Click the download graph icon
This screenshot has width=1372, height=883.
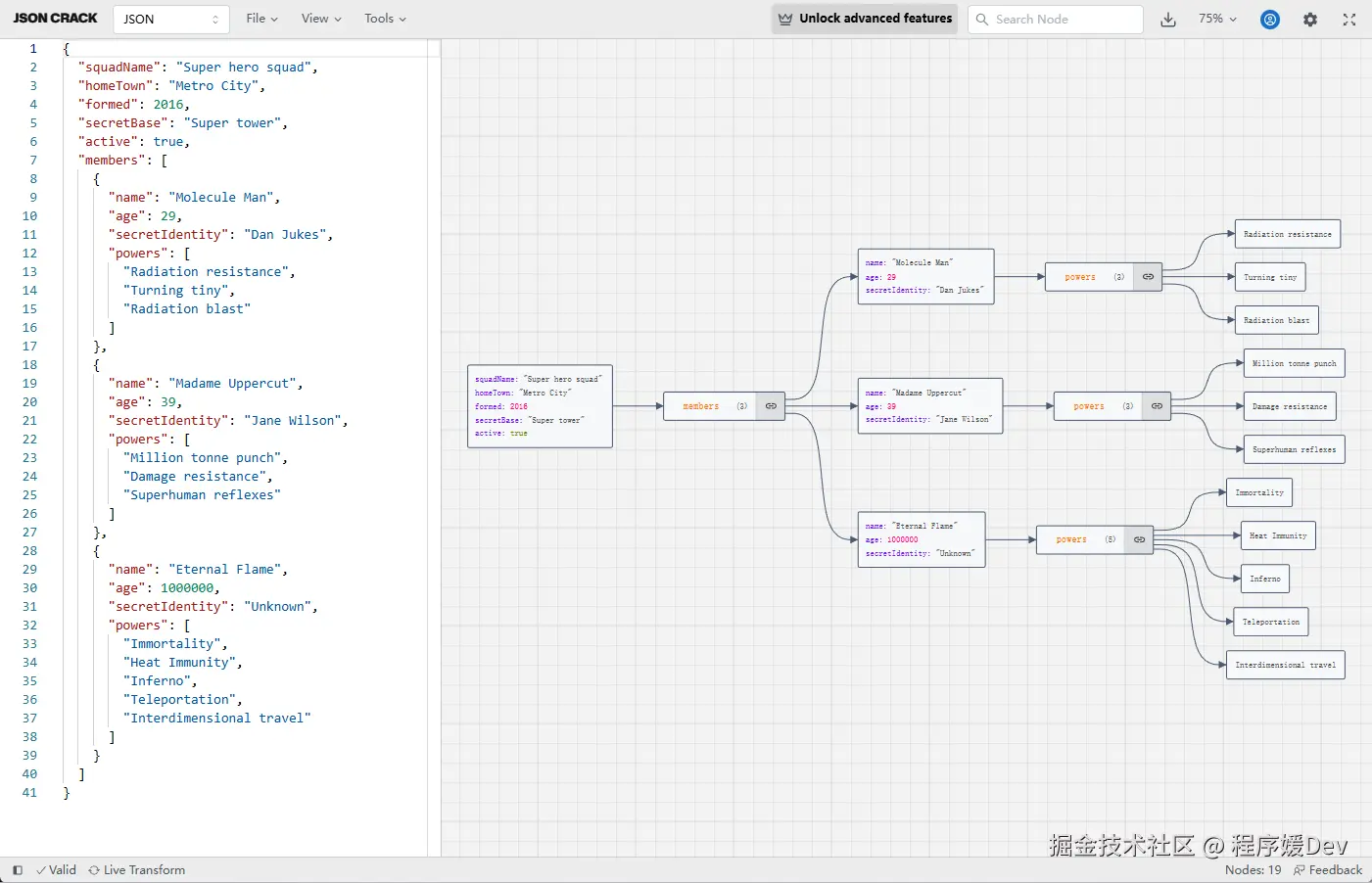[1168, 20]
